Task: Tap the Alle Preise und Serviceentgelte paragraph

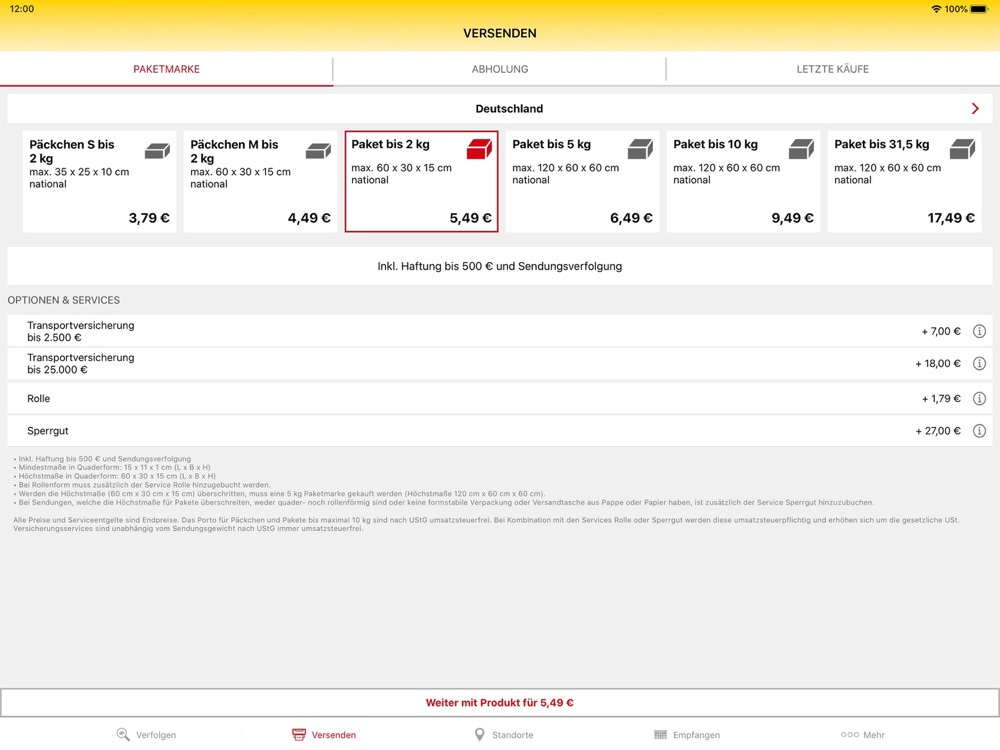Action: tap(487, 524)
